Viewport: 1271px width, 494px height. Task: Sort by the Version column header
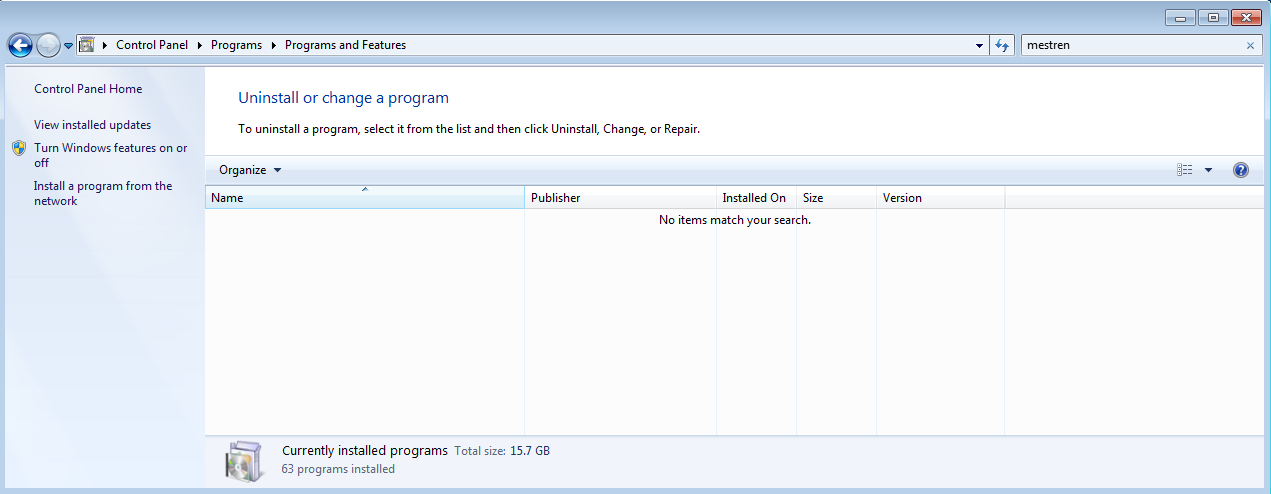[x=940, y=198]
